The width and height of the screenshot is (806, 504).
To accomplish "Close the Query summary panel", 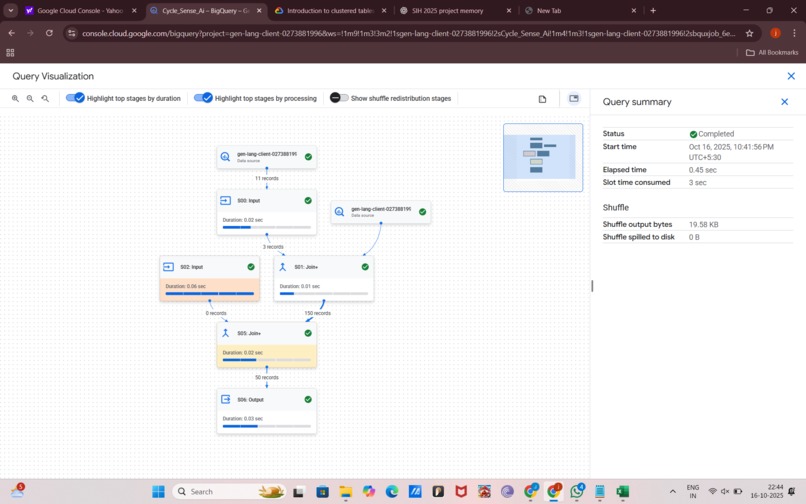I will pos(784,102).
